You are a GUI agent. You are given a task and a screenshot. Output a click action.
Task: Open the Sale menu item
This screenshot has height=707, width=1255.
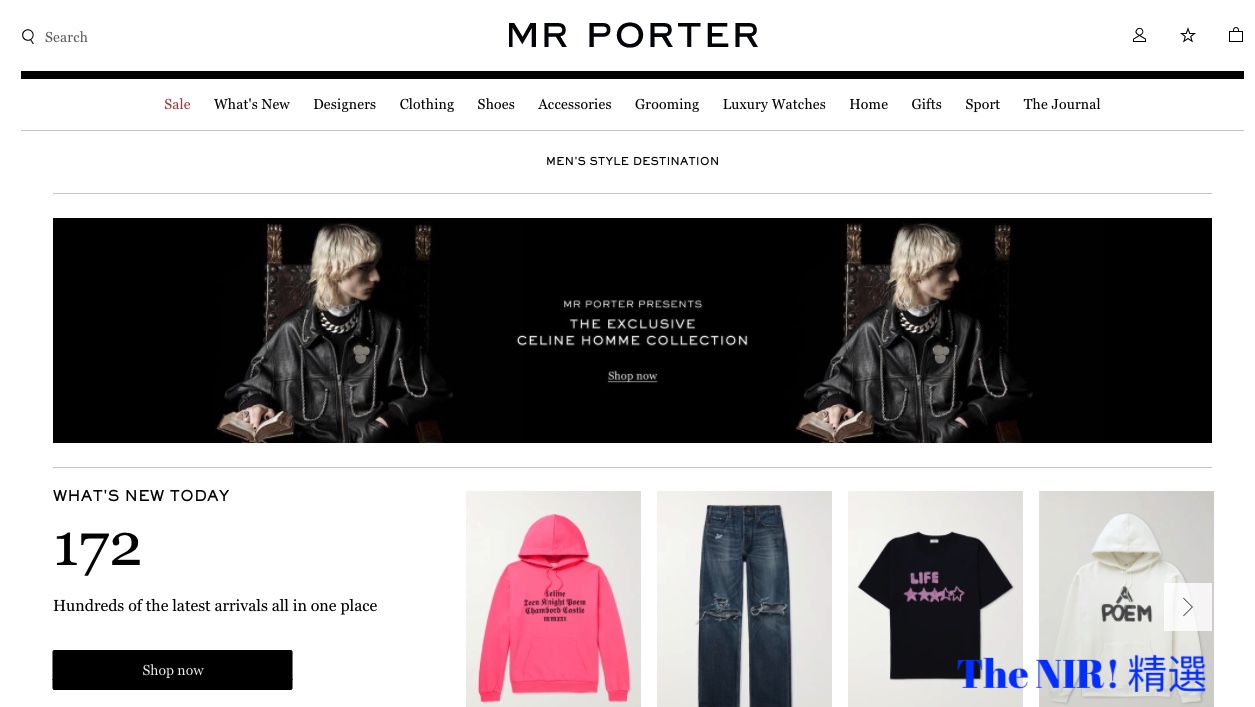pos(177,104)
